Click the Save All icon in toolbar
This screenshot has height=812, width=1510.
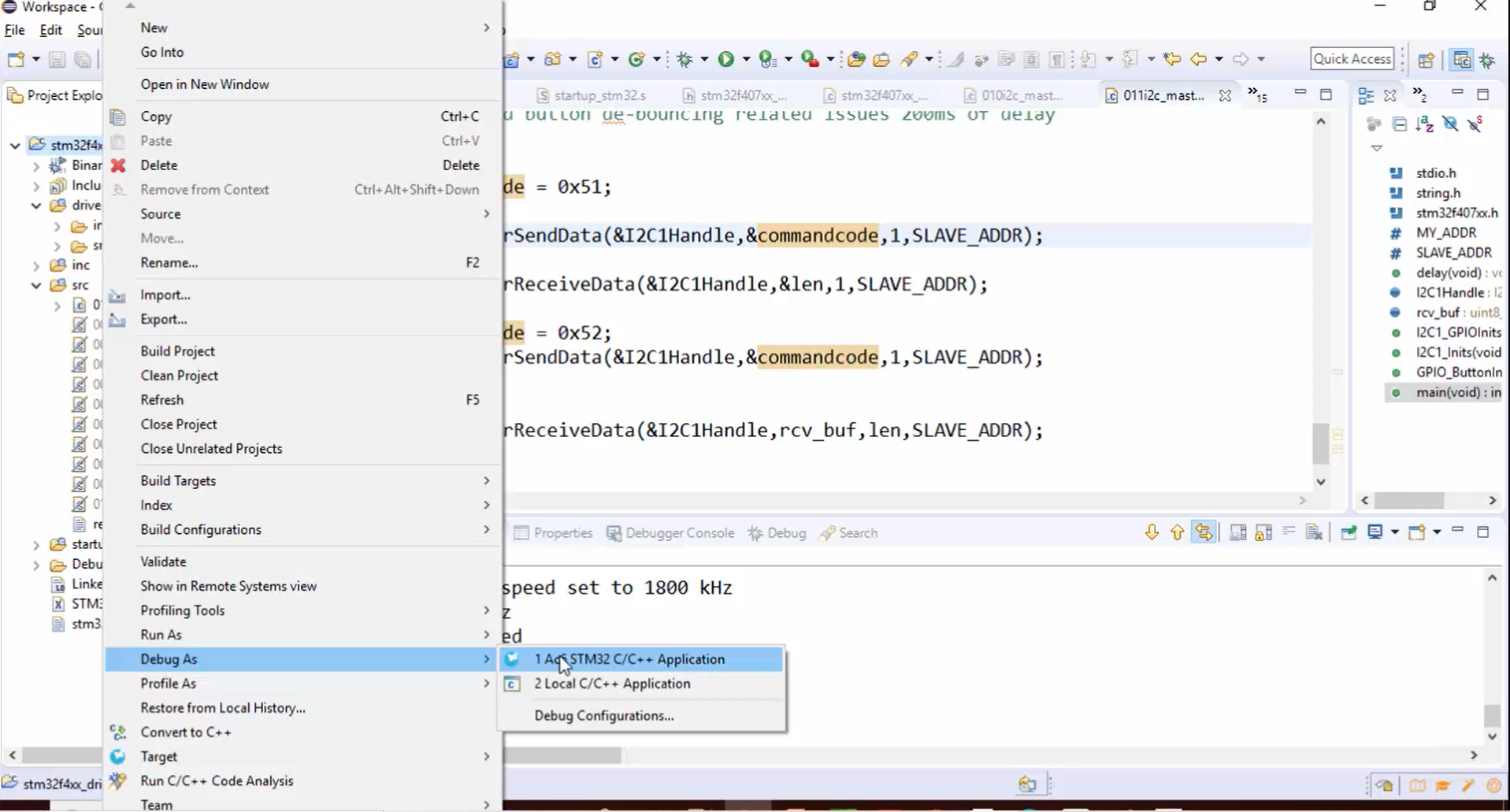[x=83, y=60]
